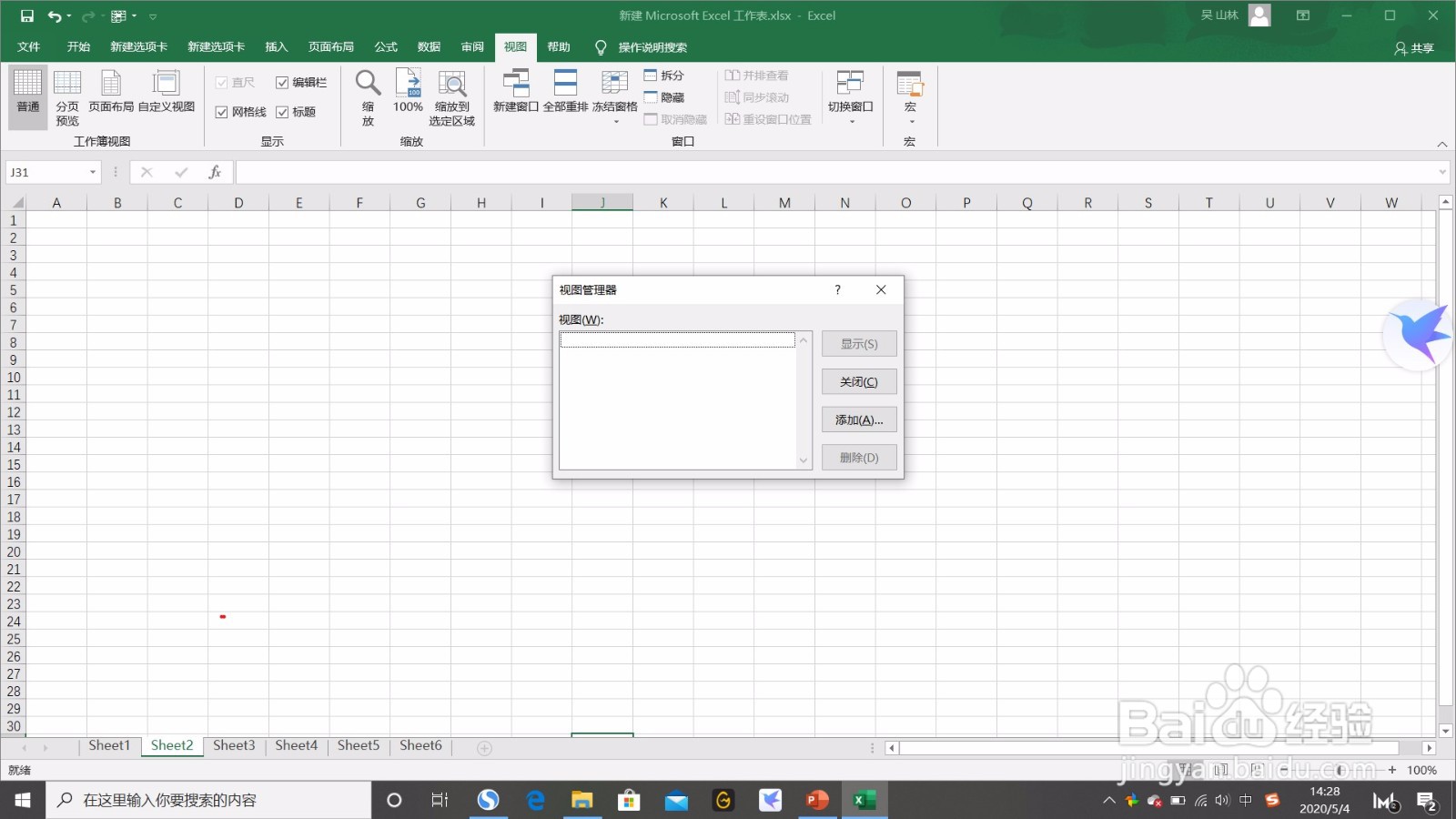The width and height of the screenshot is (1456, 819).
Task: Open the undo history dropdown arrow
Action: (x=69, y=15)
